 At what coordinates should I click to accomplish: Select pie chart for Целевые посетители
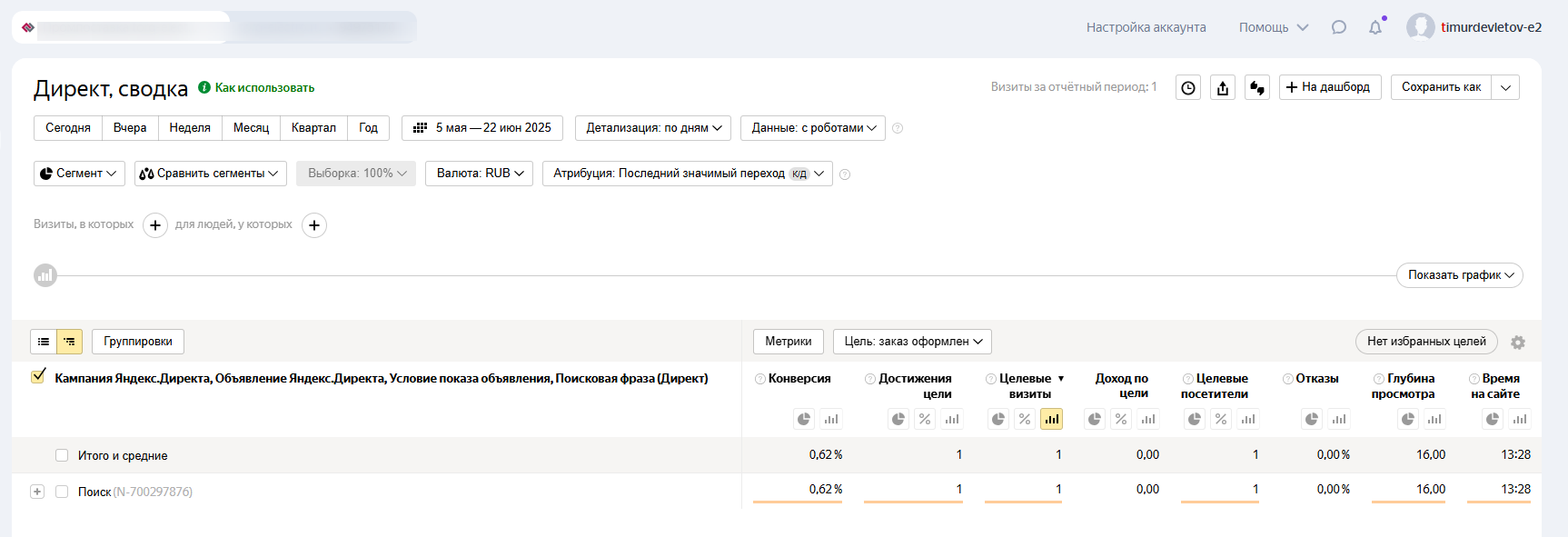tap(1195, 419)
